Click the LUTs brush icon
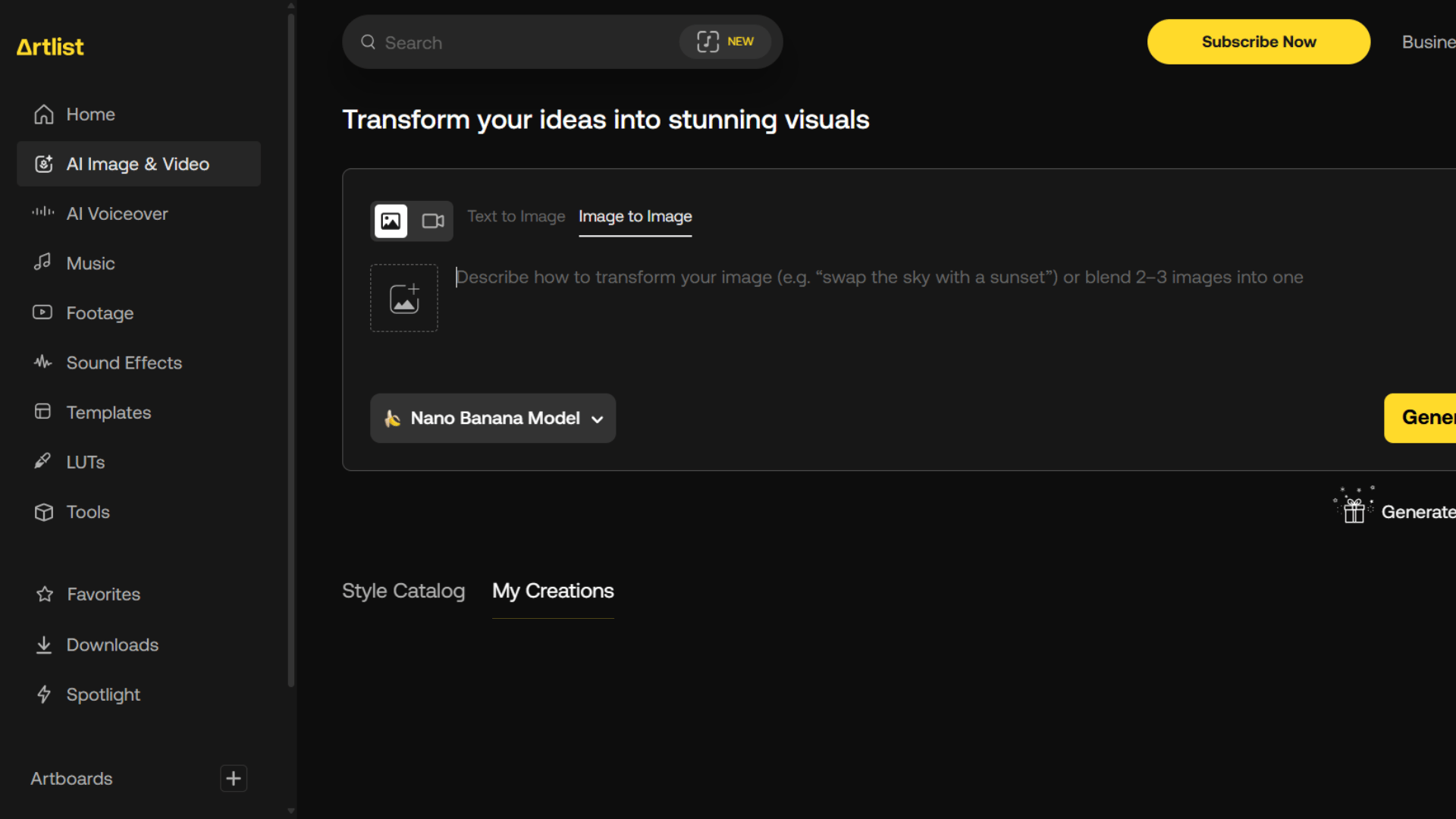 click(42, 461)
